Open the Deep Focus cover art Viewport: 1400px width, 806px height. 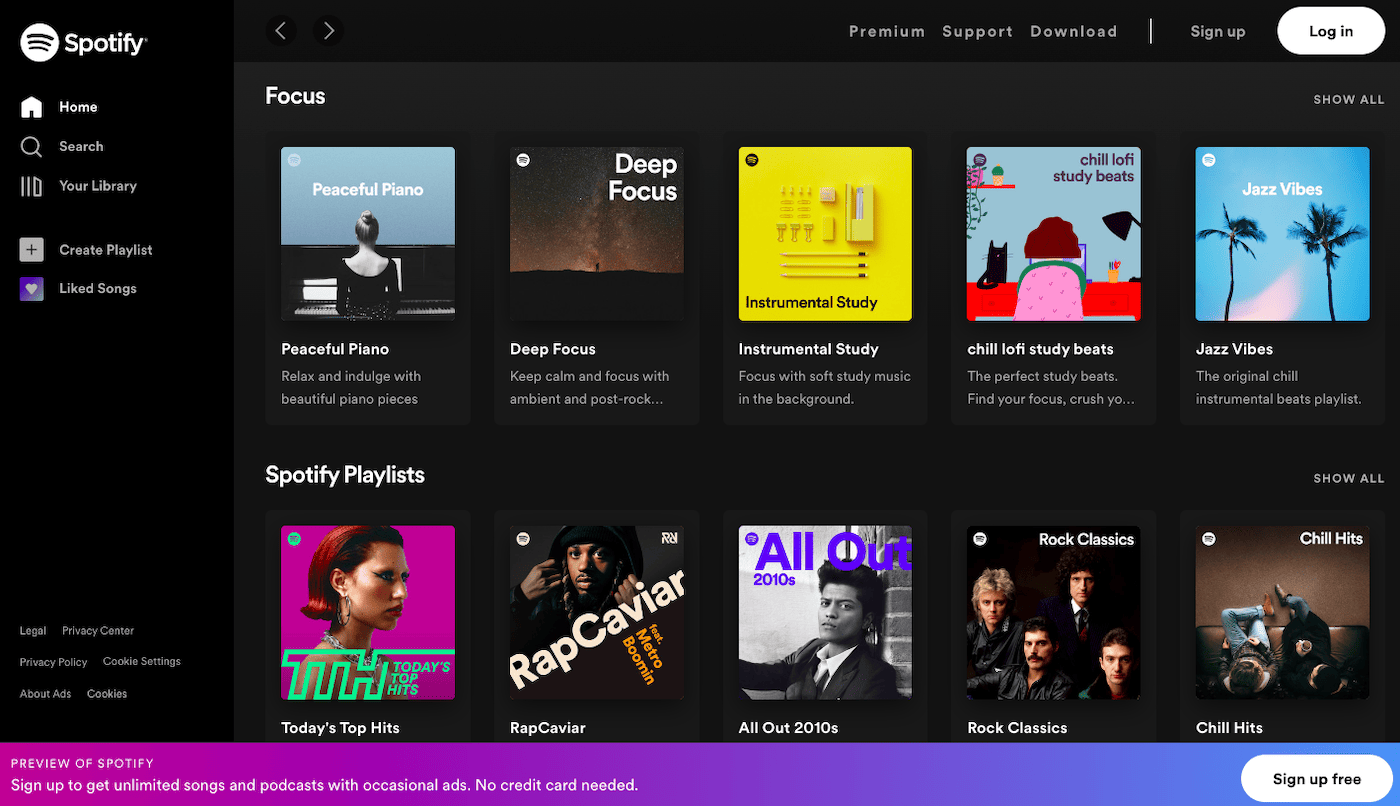[x=597, y=234]
